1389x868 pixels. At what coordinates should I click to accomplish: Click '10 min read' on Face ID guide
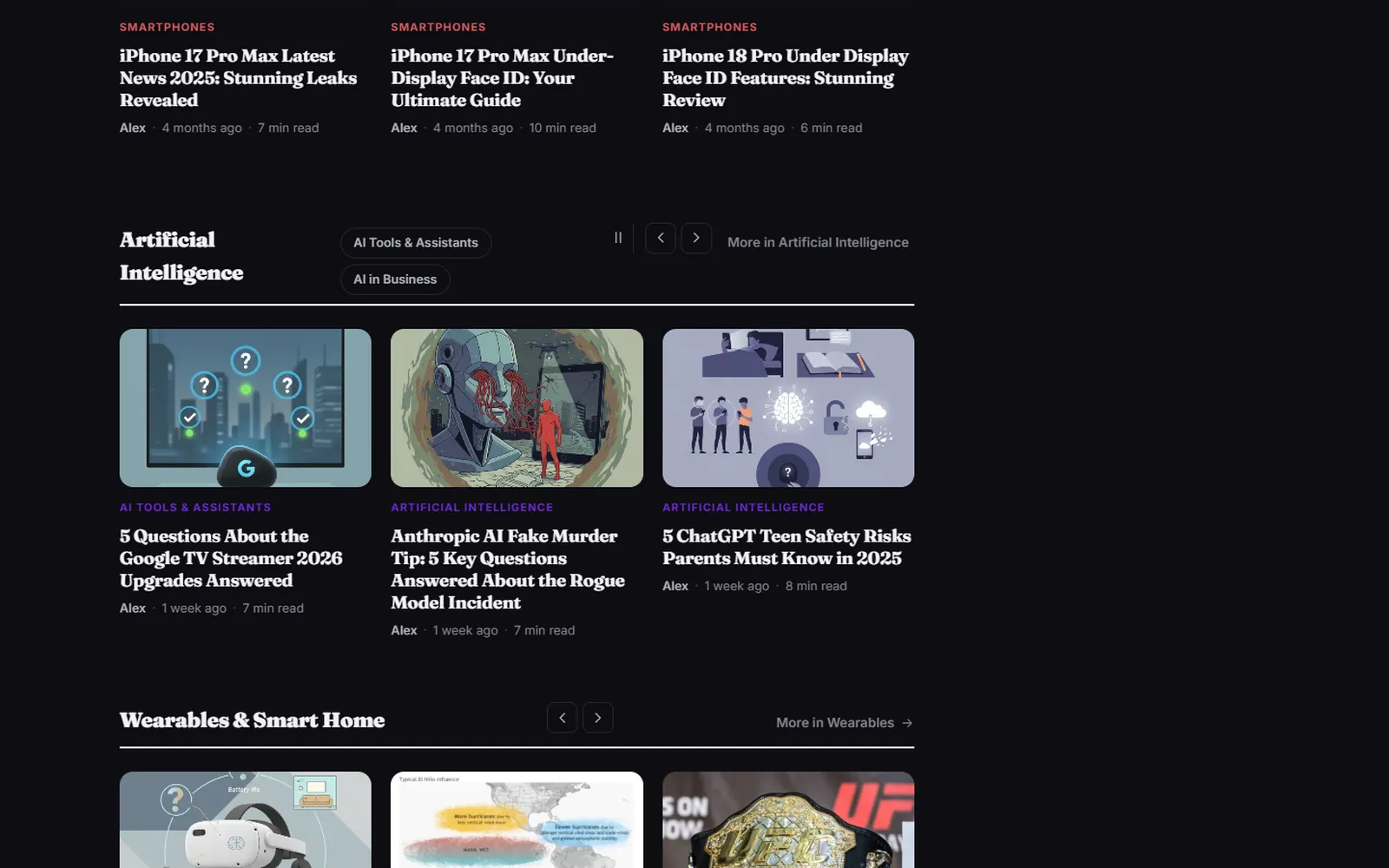pos(563,128)
